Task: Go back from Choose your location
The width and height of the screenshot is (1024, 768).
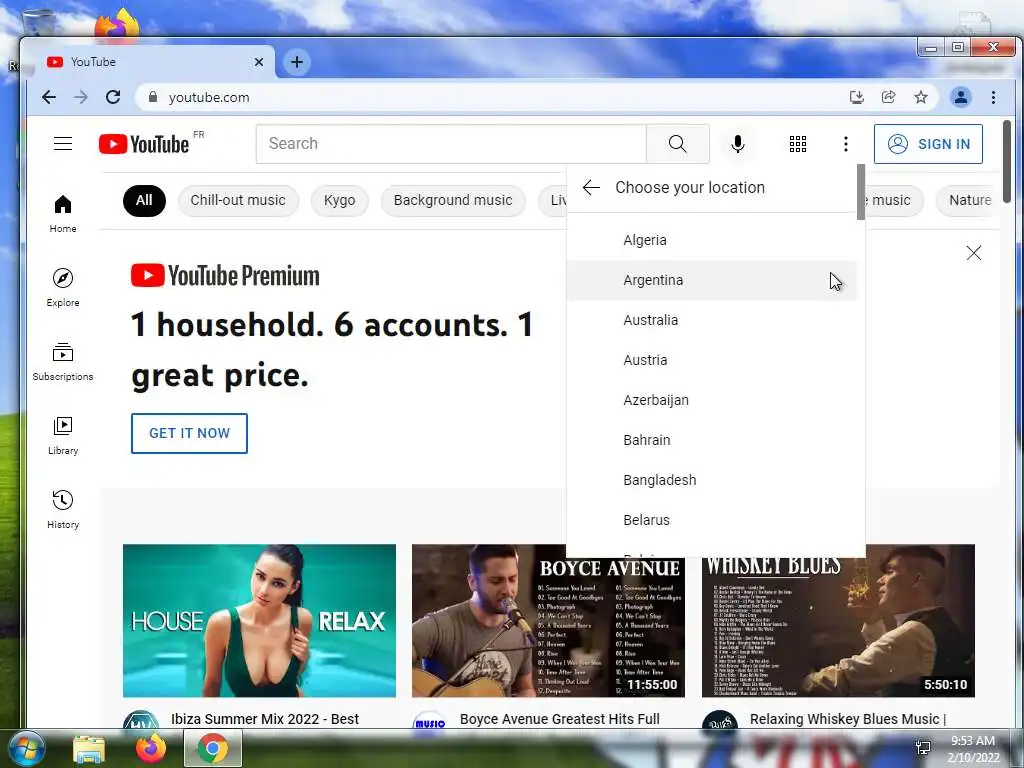Action: point(591,187)
